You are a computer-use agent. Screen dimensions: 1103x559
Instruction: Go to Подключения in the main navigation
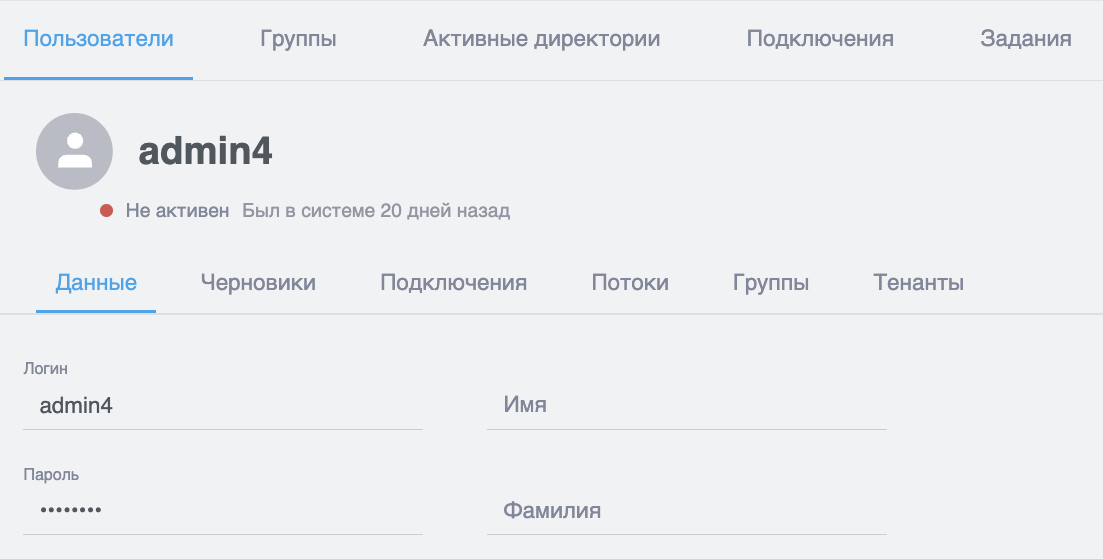point(820,39)
